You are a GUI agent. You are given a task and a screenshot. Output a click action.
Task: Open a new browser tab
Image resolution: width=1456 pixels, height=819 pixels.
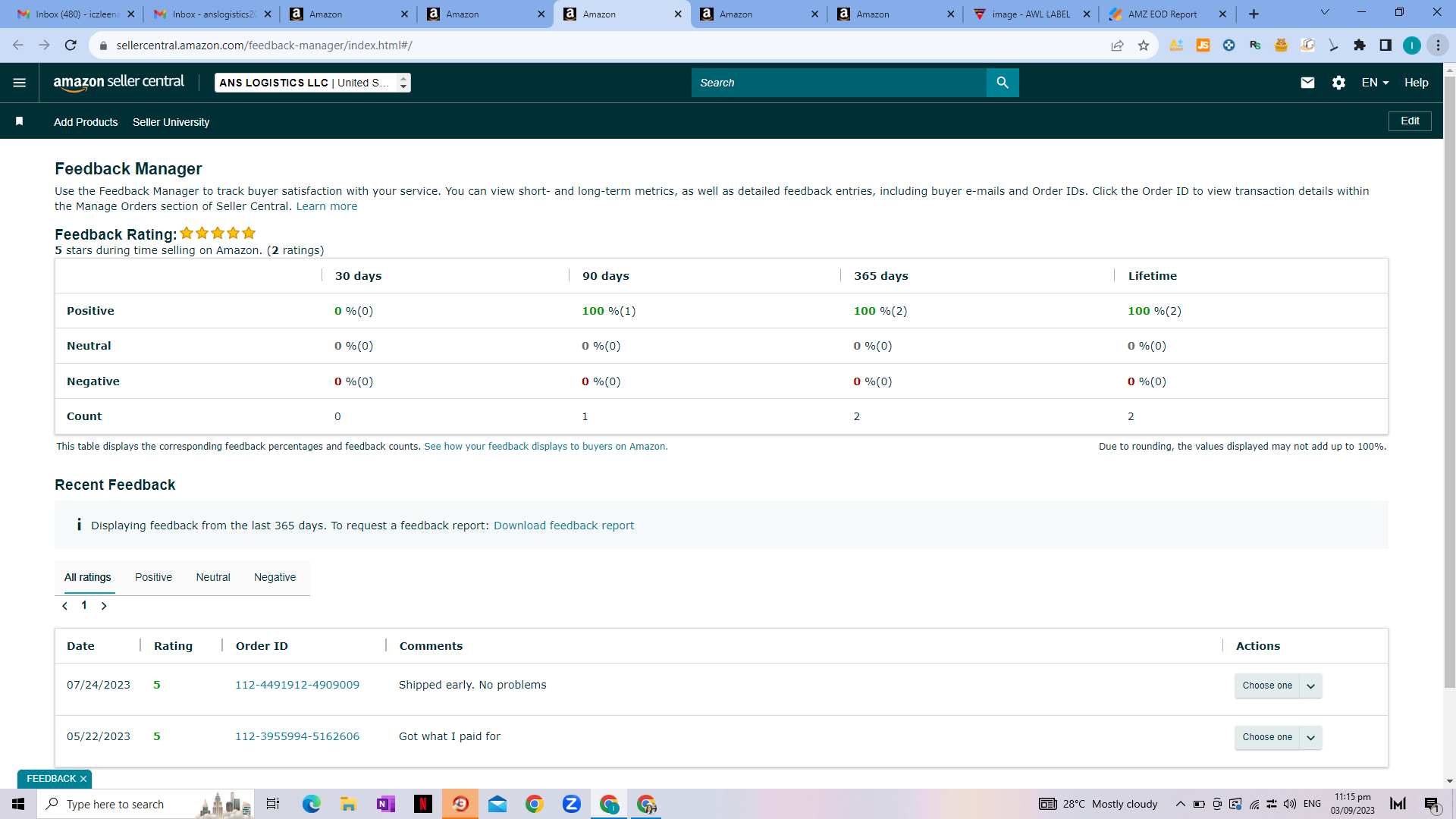tap(1254, 14)
